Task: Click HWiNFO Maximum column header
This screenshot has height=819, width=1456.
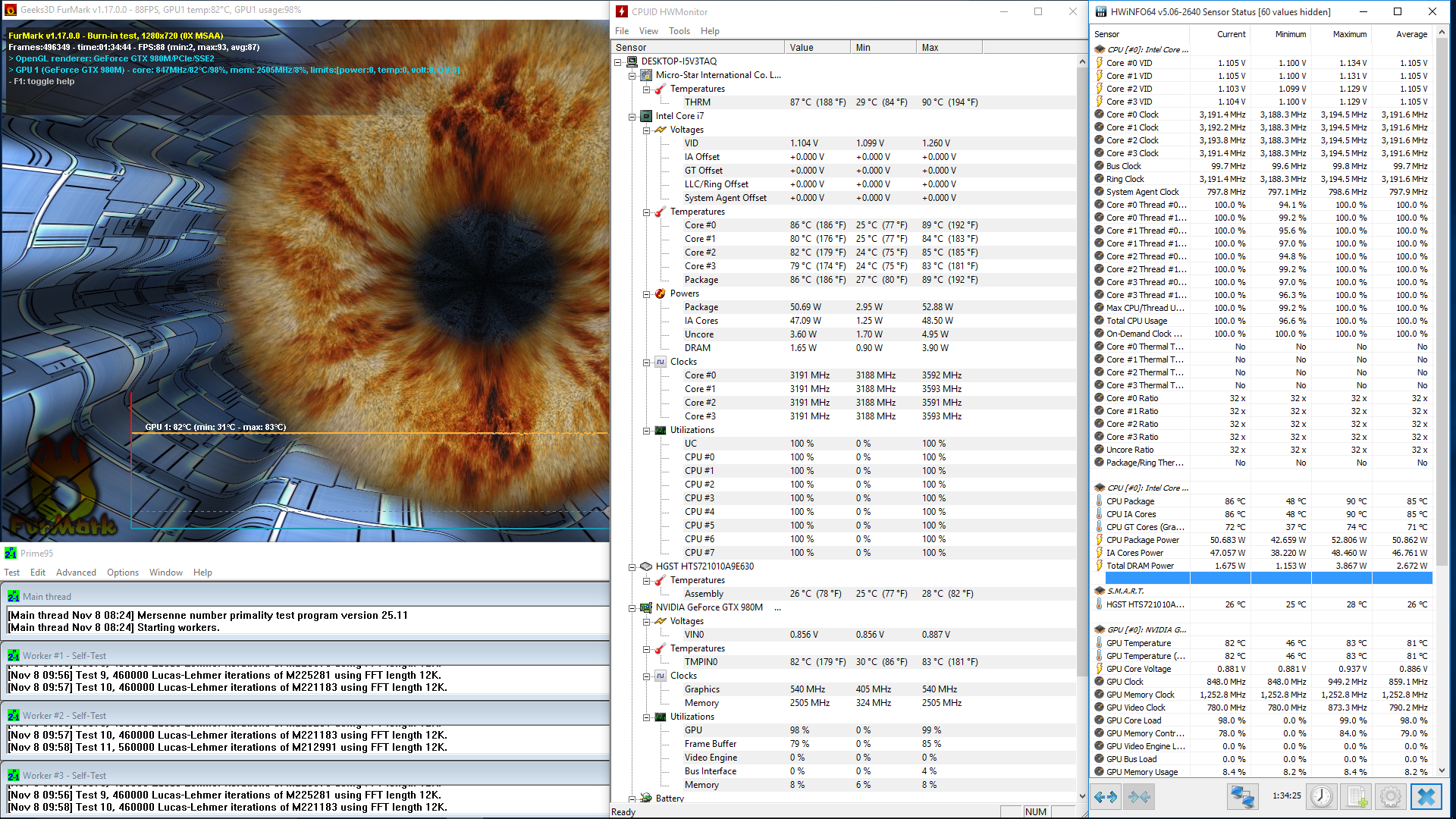Action: tap(1341, 34)
